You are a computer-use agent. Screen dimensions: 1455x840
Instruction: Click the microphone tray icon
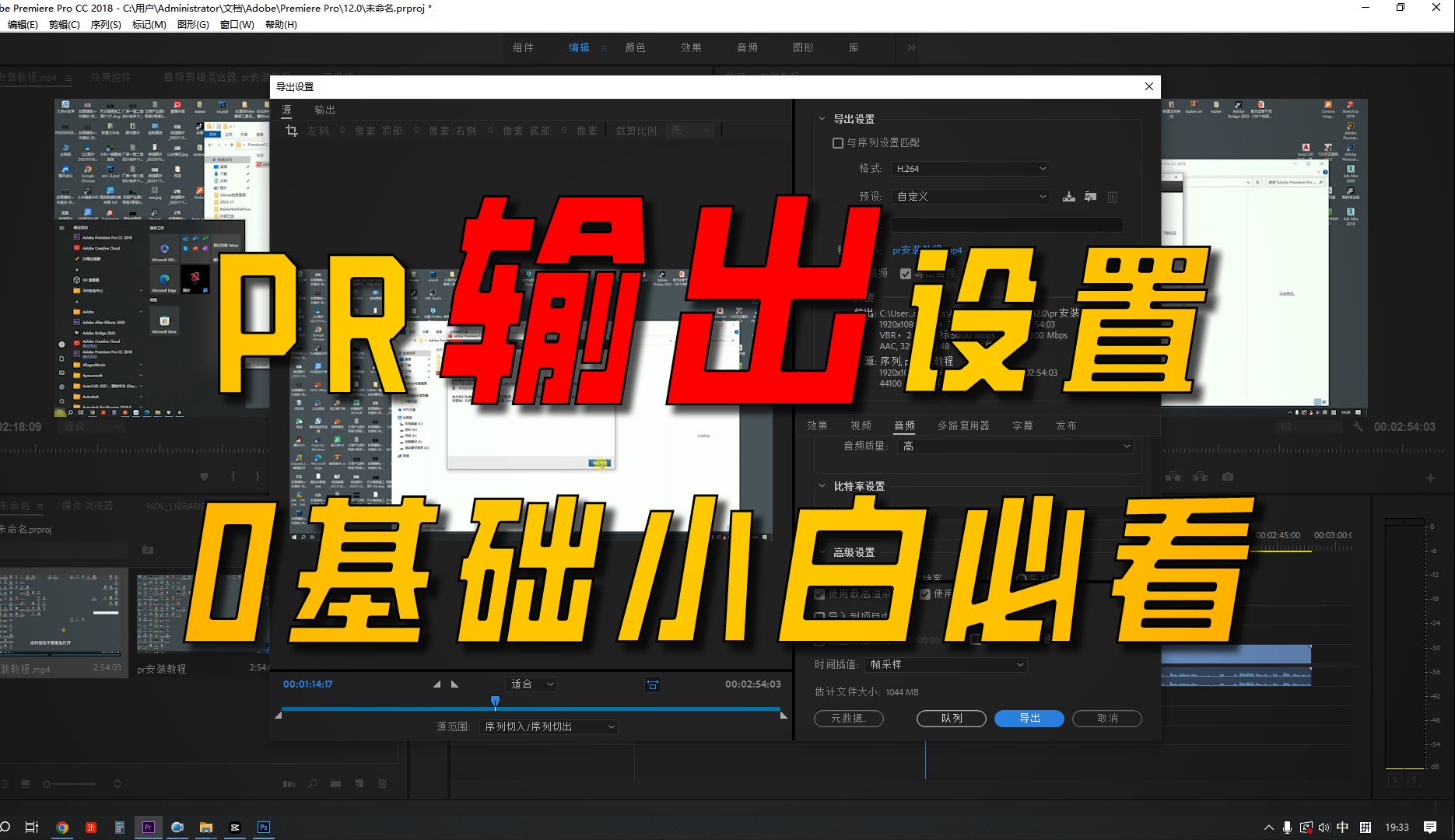[x=1288, y=827]
